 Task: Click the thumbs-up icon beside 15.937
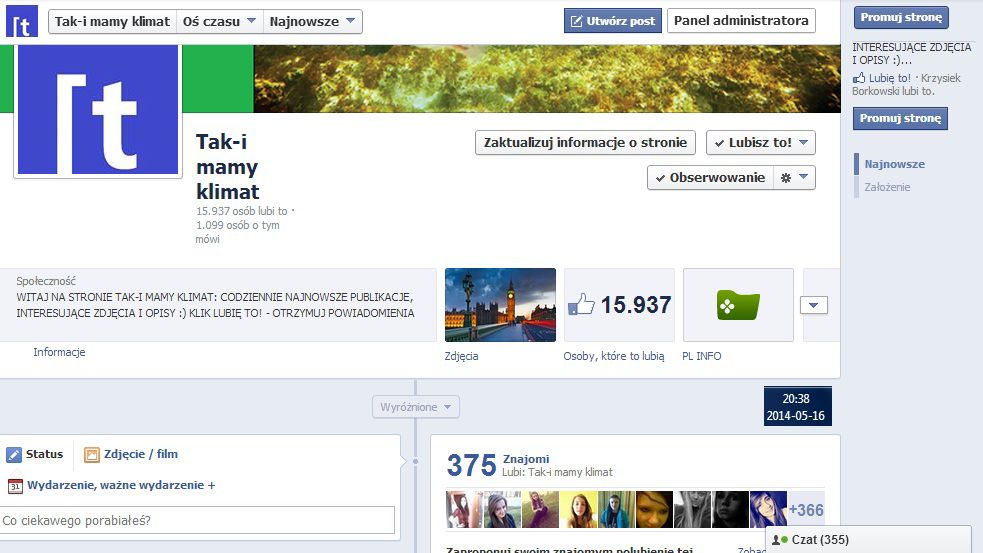[x=581, y=305]
